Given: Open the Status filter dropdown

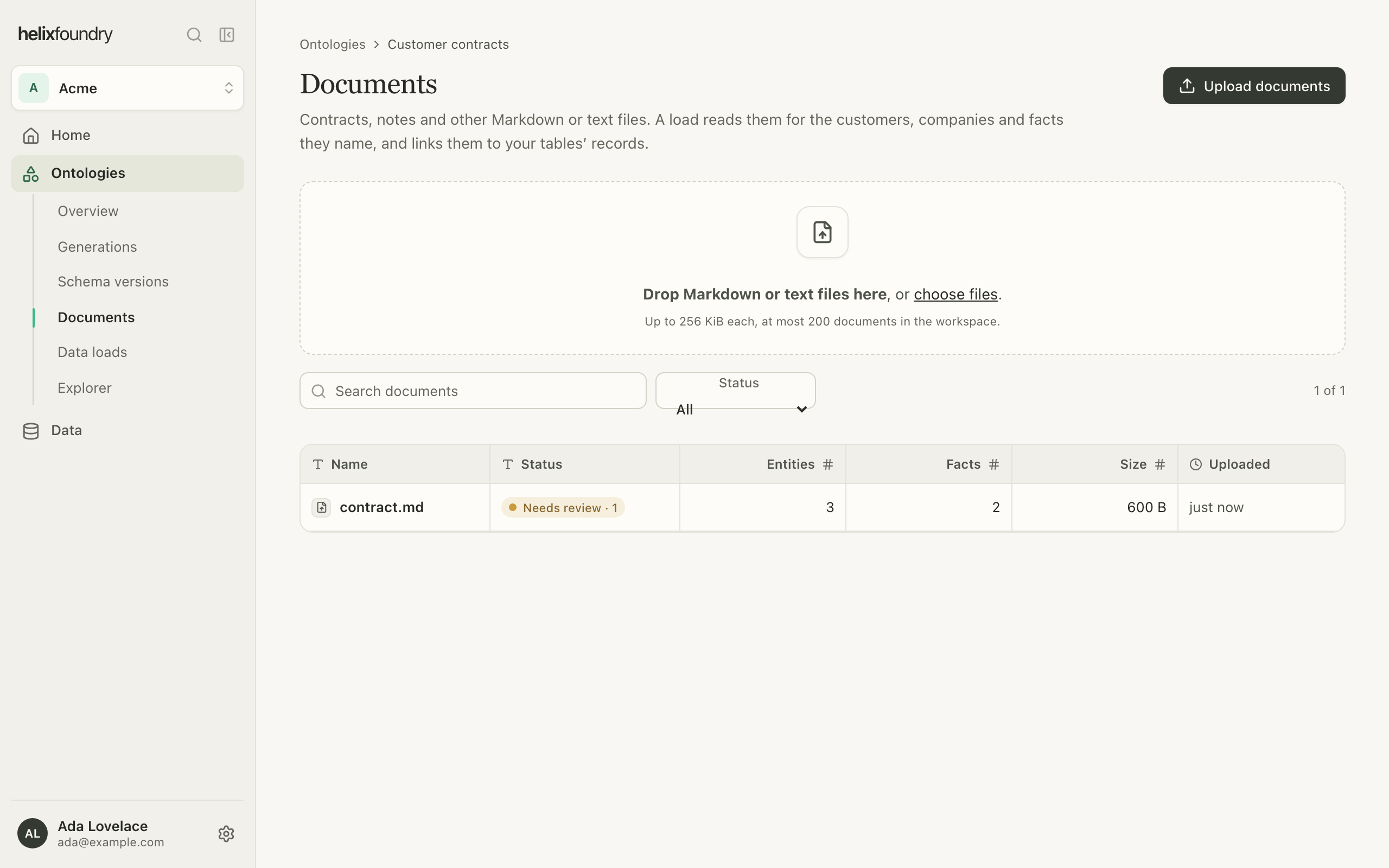Looking at the screenshot, I should tap(735, 391).
